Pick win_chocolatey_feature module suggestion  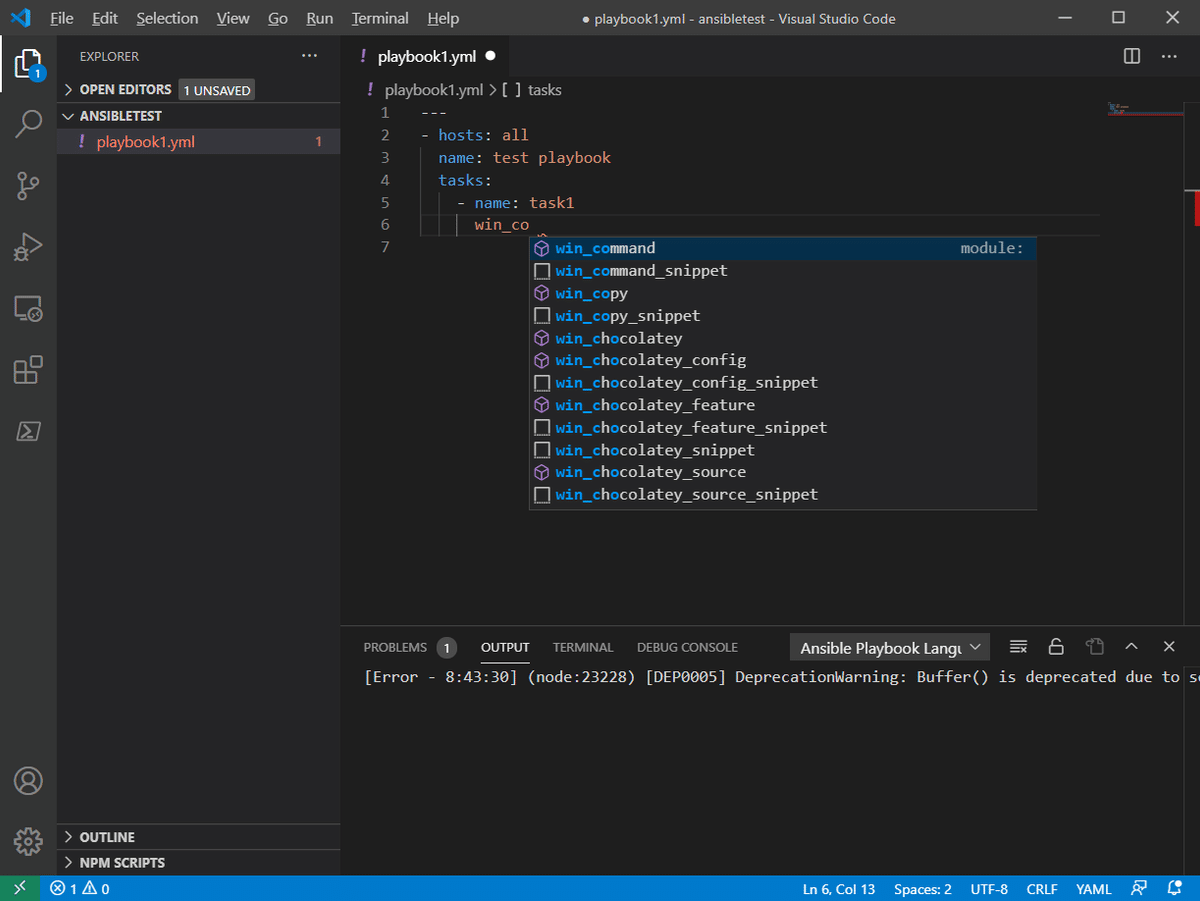point(782,405)
